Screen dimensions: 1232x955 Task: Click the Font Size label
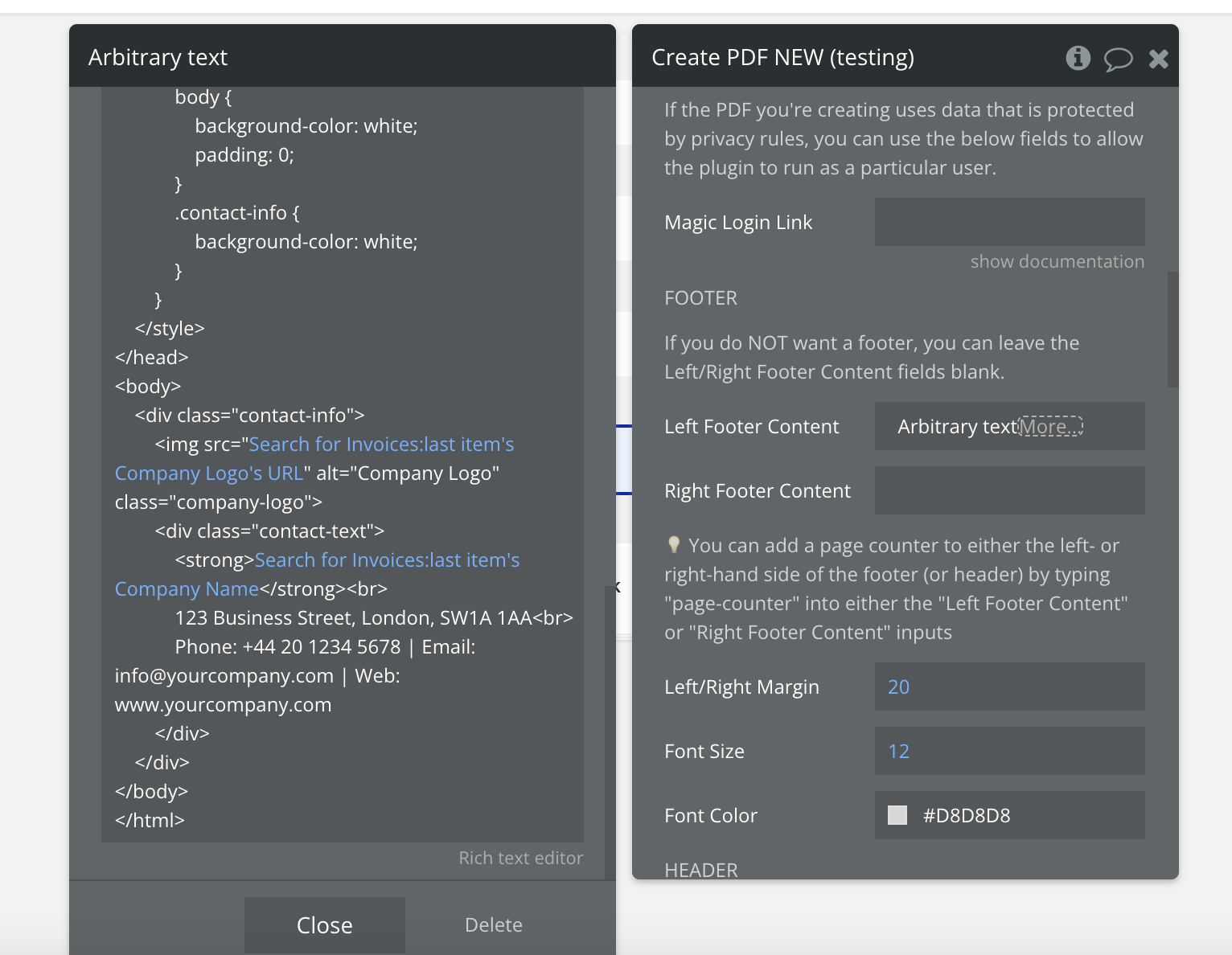[704, 751]
